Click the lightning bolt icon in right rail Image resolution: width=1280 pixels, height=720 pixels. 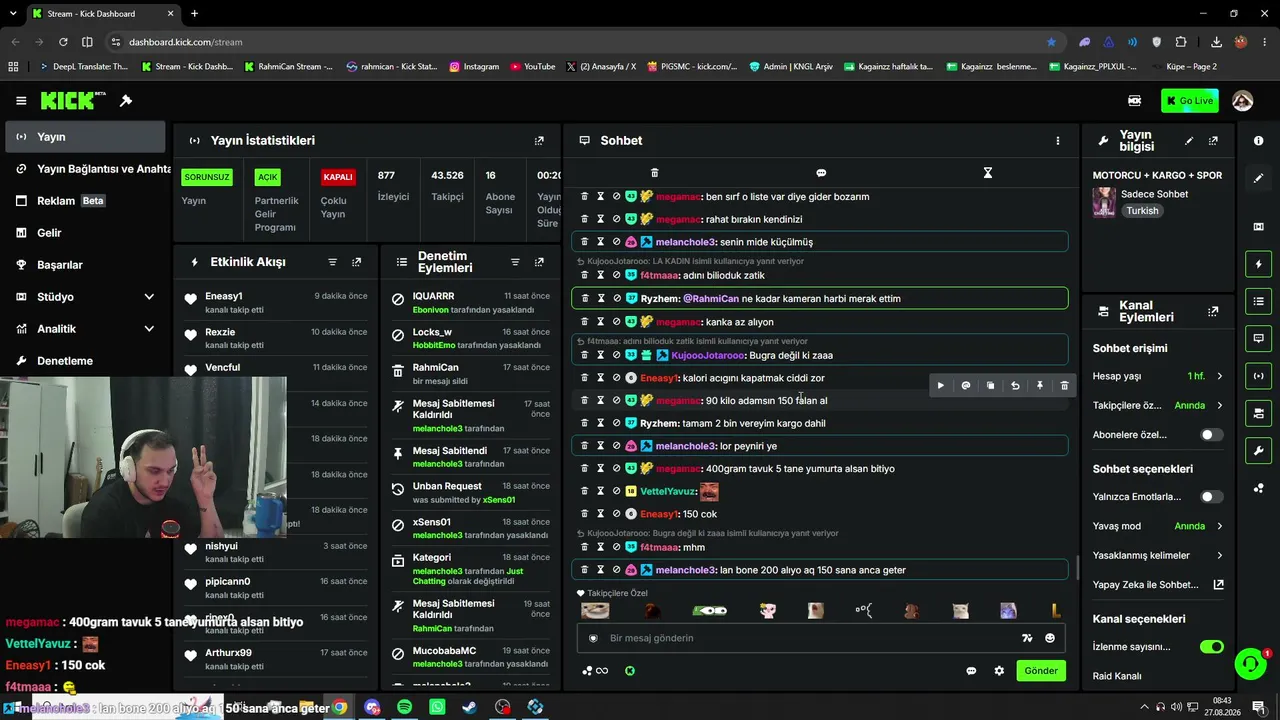1258,264
